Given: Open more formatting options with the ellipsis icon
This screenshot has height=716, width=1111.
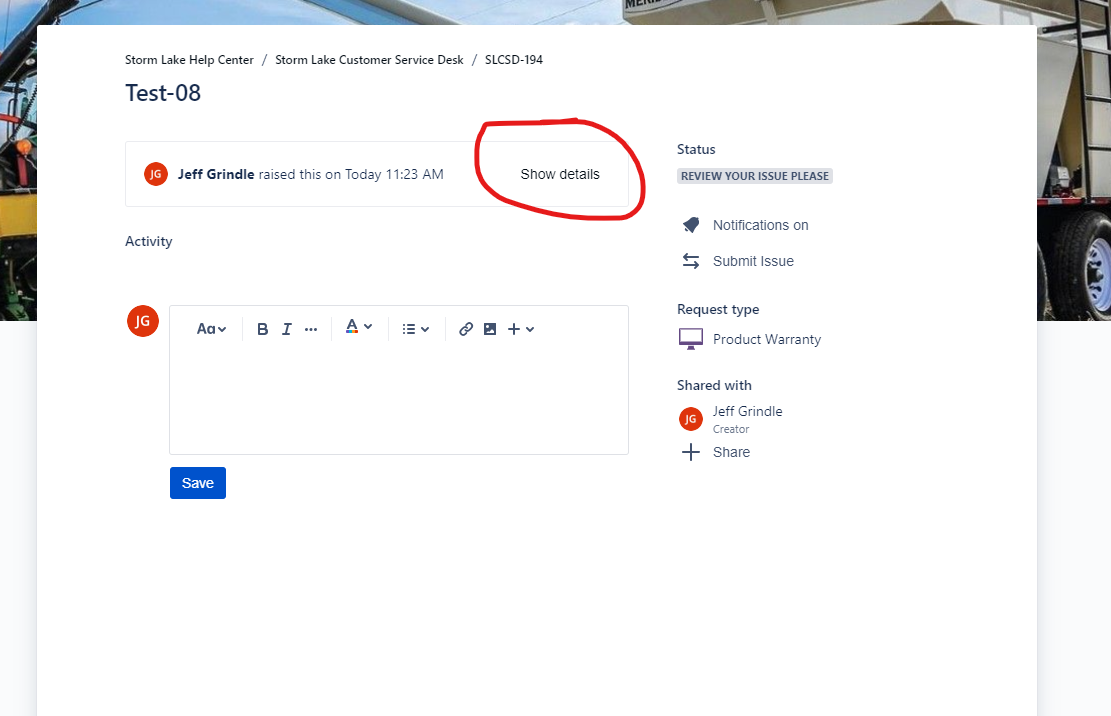Looking at the screenshot, I should (x=310, y=328).
